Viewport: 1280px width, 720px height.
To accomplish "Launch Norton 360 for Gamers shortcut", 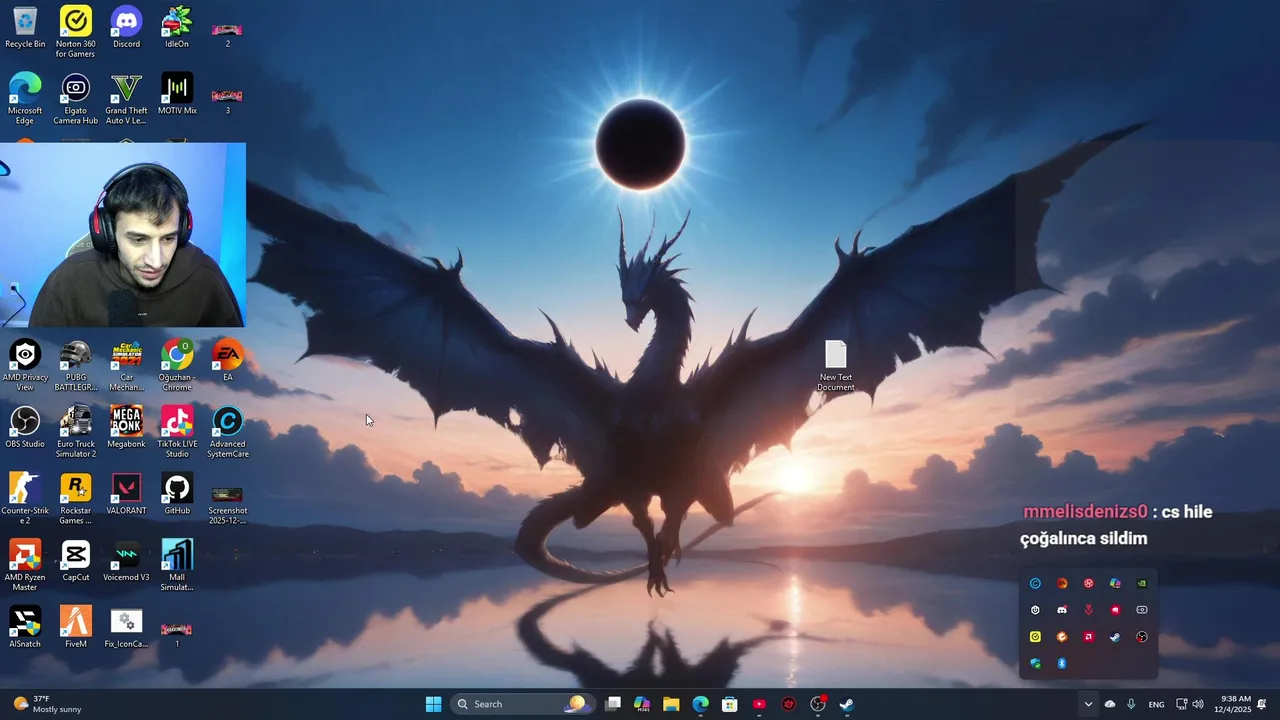I will click(75, 32).
